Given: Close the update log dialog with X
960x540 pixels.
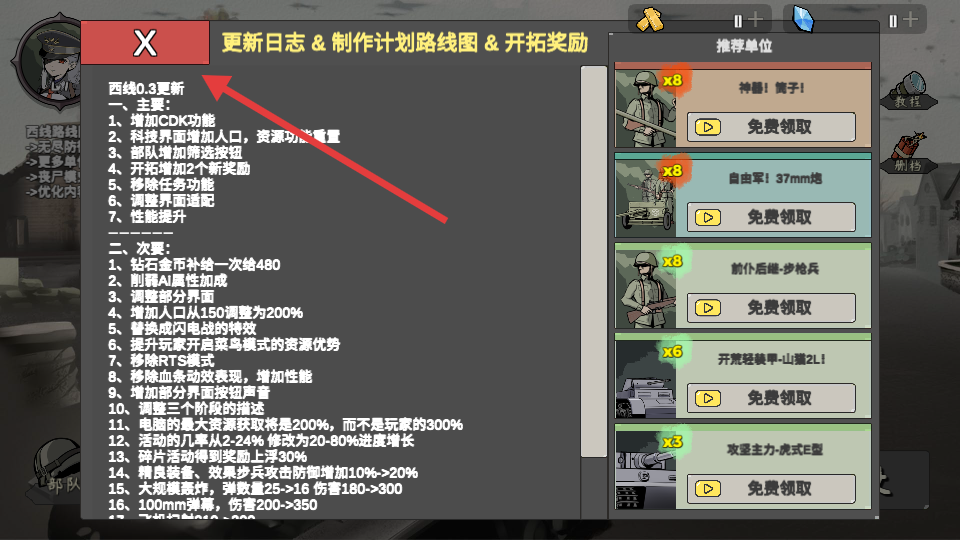Looking at the screenshot, I should (145, 43).
